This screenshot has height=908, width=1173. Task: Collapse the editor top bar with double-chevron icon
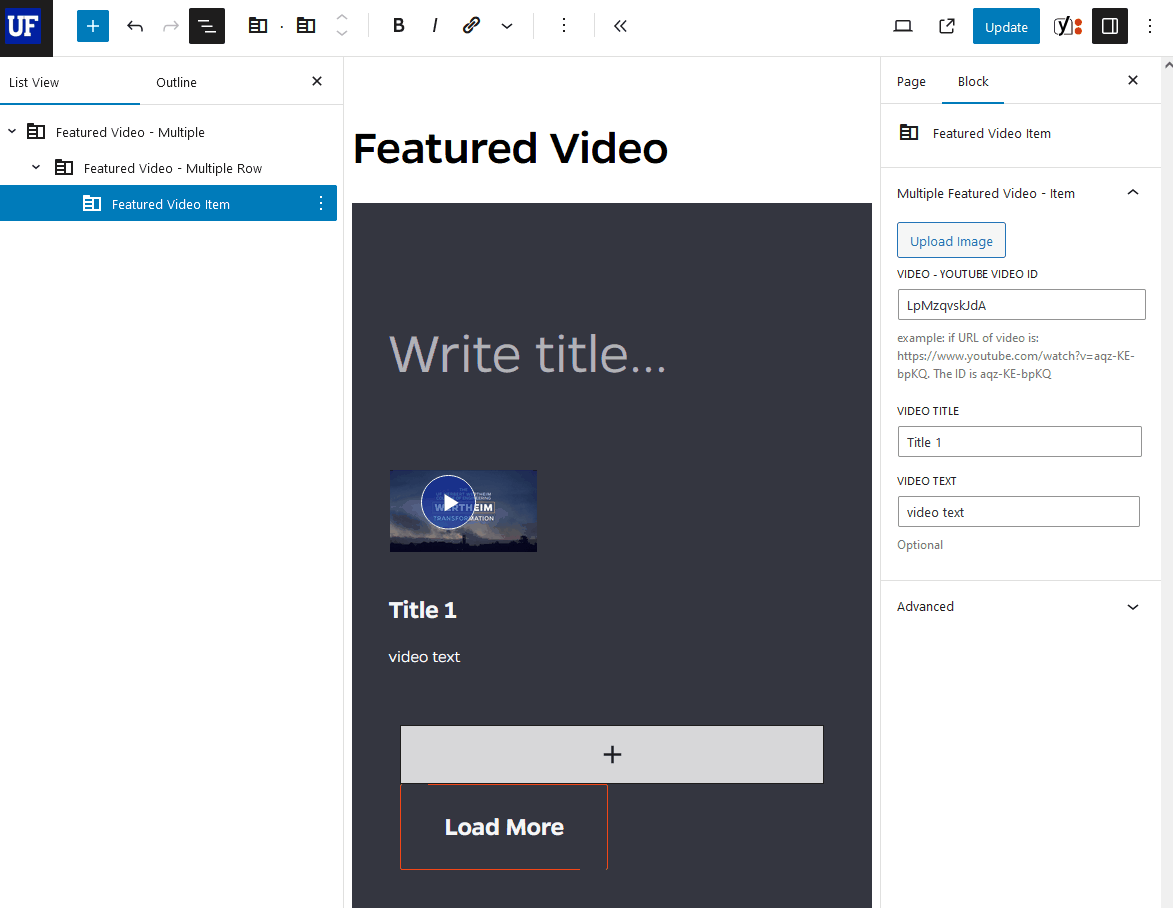tap(619, 26)
